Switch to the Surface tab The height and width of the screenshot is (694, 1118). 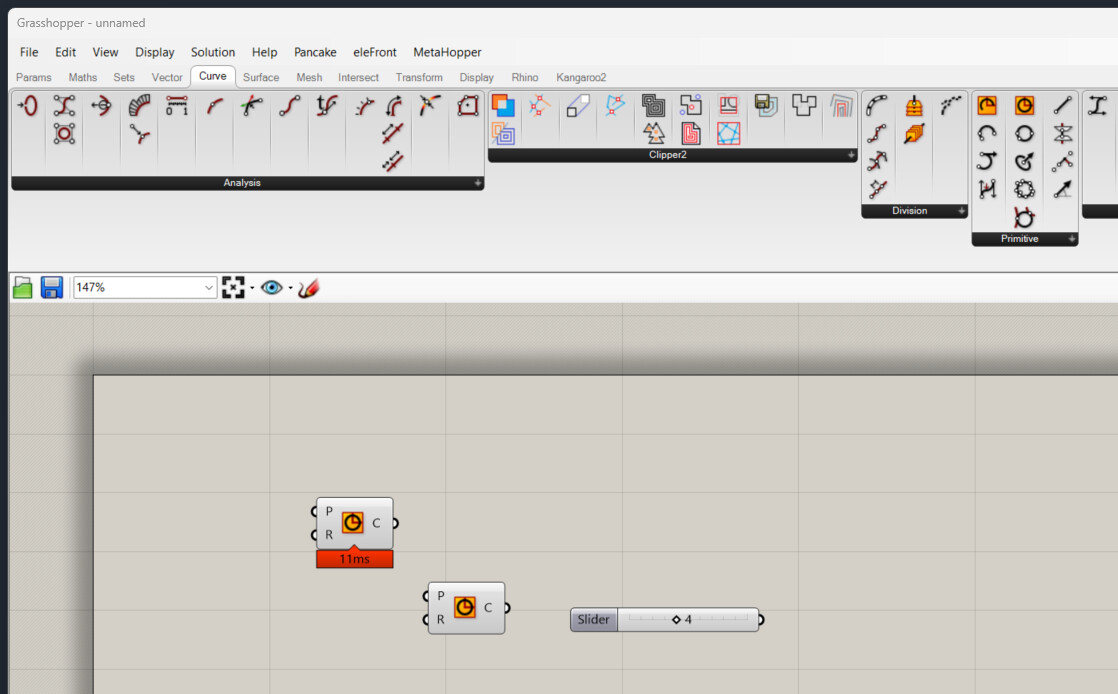(261, 77)
